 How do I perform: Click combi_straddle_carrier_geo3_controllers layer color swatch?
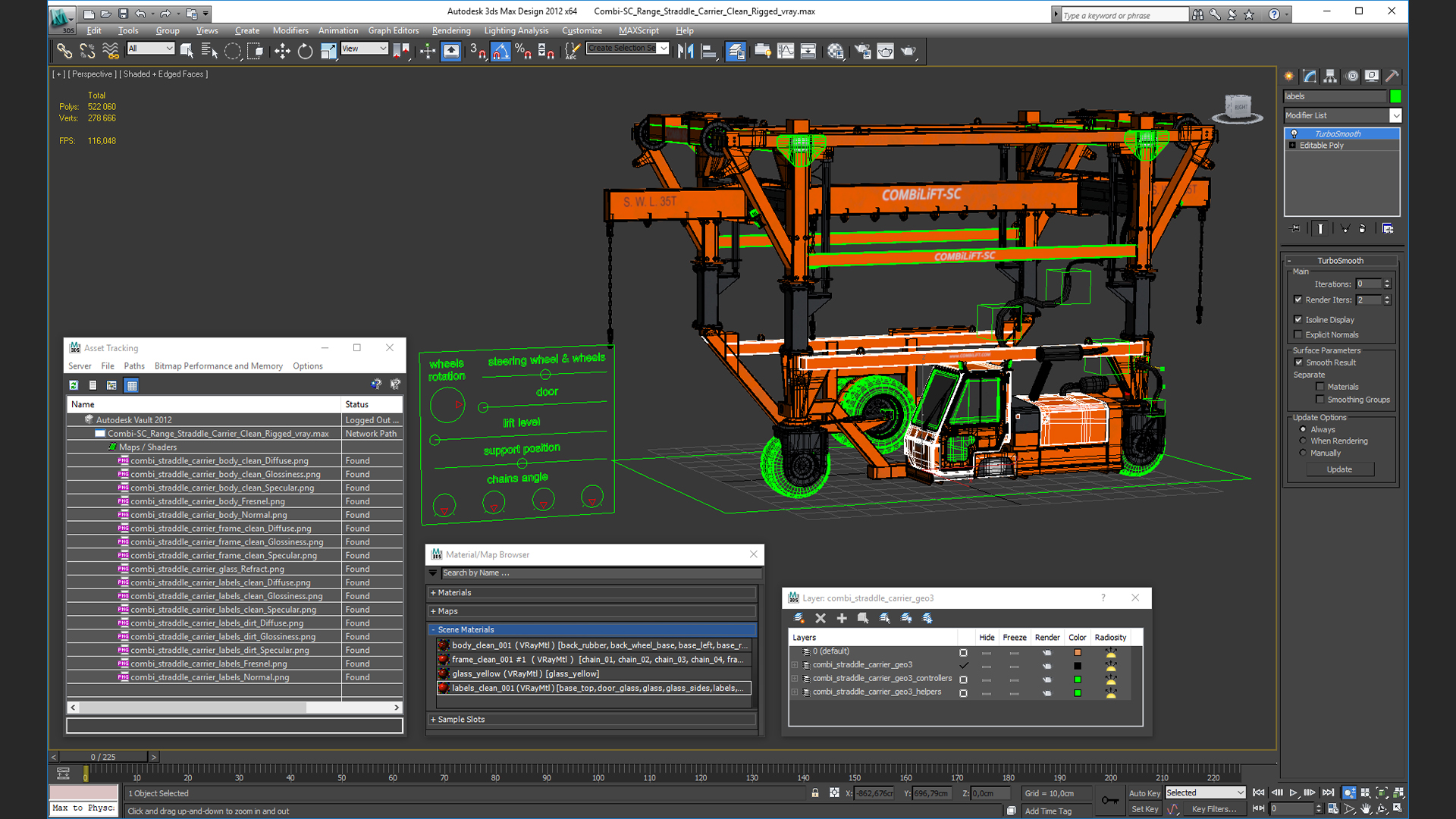pos(1077,679)
